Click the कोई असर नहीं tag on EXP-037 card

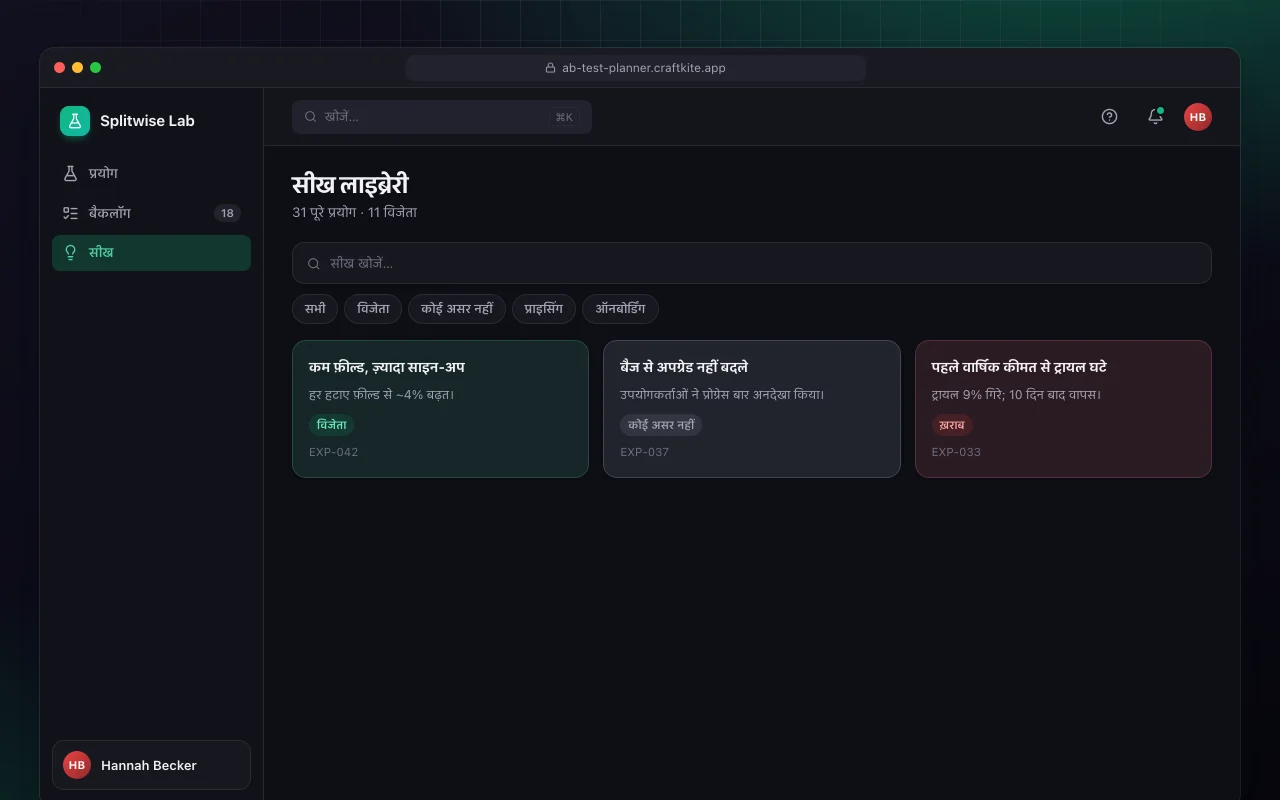(x=661, y=425)
